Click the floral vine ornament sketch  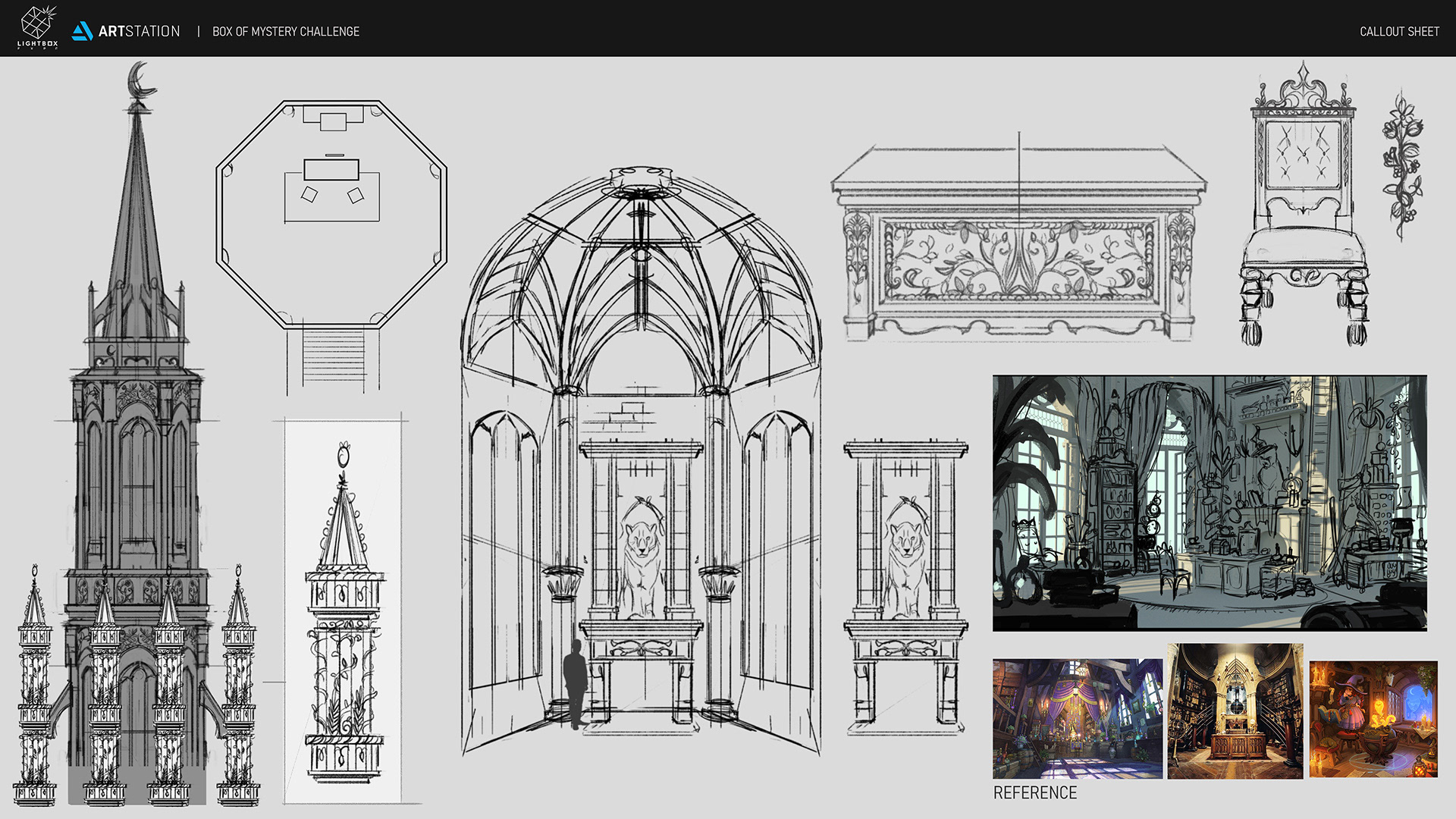pyautogui.click(x=1402, y=167)
